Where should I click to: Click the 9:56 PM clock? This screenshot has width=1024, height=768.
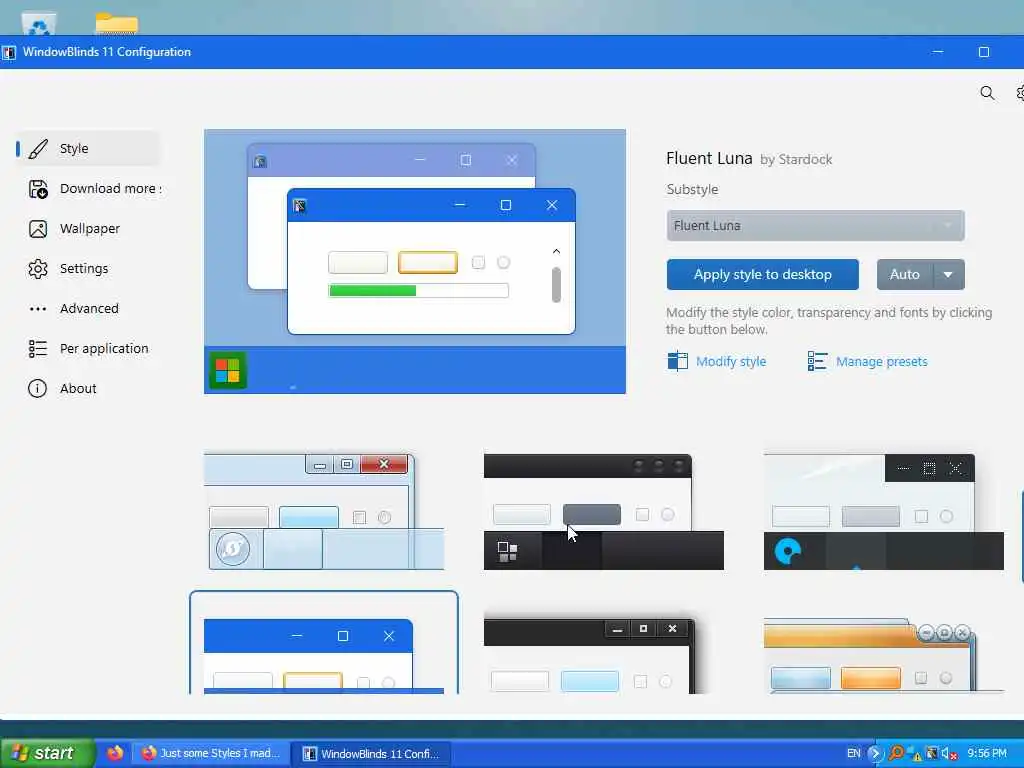coord(987,753)
